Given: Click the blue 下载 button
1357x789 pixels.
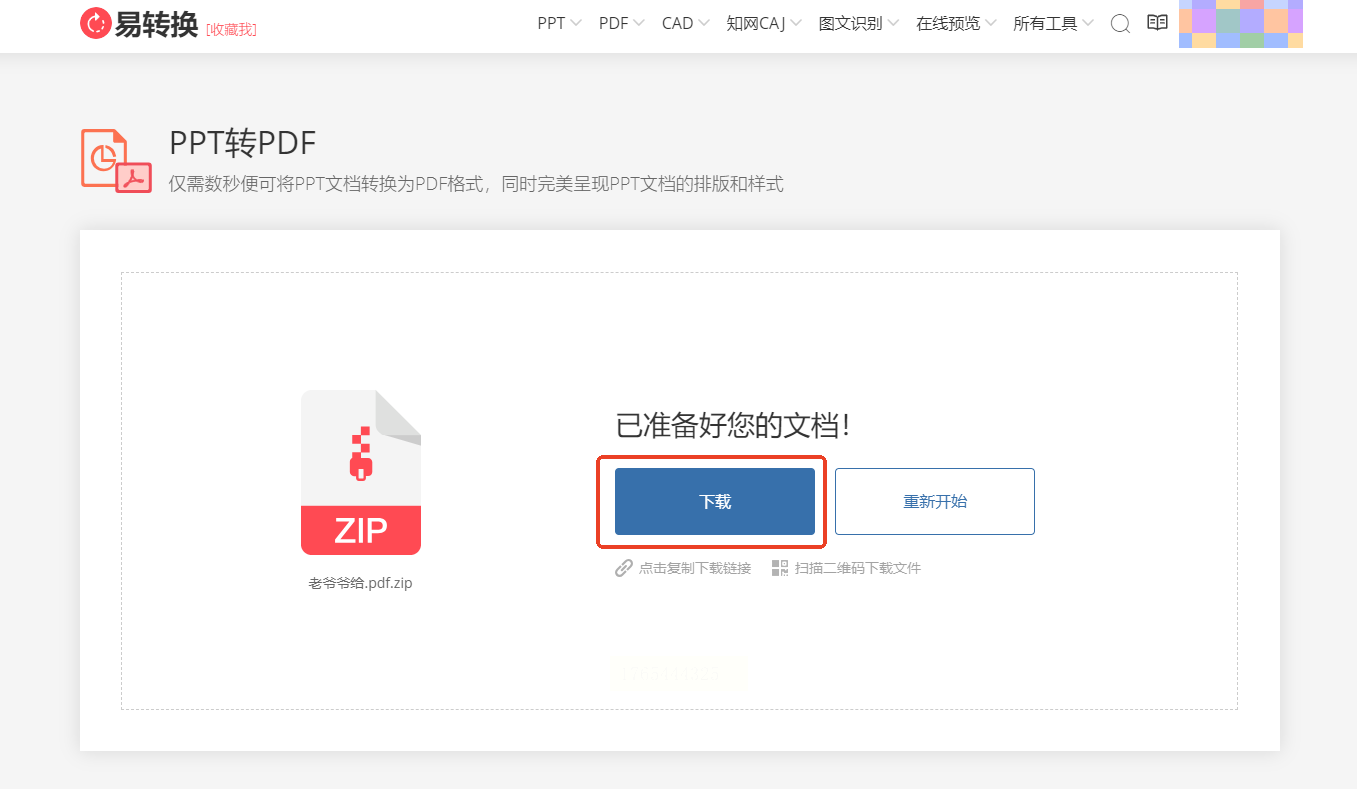Looking at the screenshot, I should coord(715,501).
